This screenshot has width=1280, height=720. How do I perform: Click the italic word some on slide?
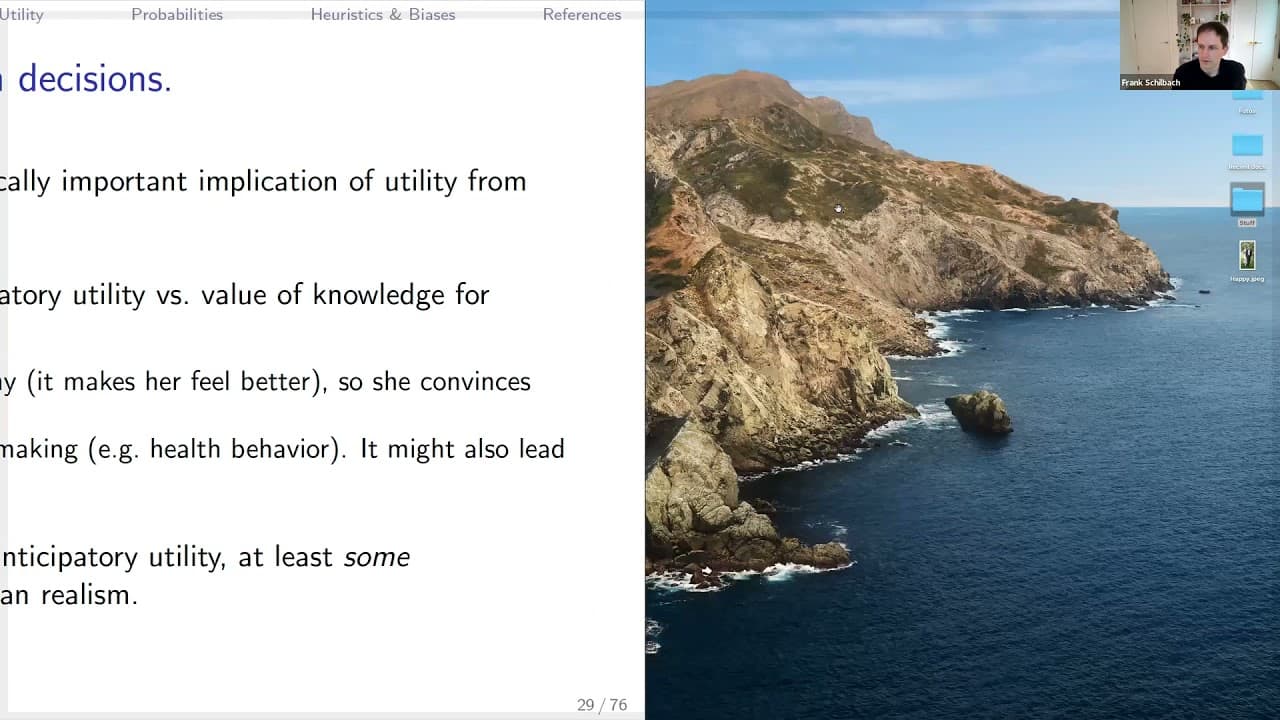coord(377,557)
